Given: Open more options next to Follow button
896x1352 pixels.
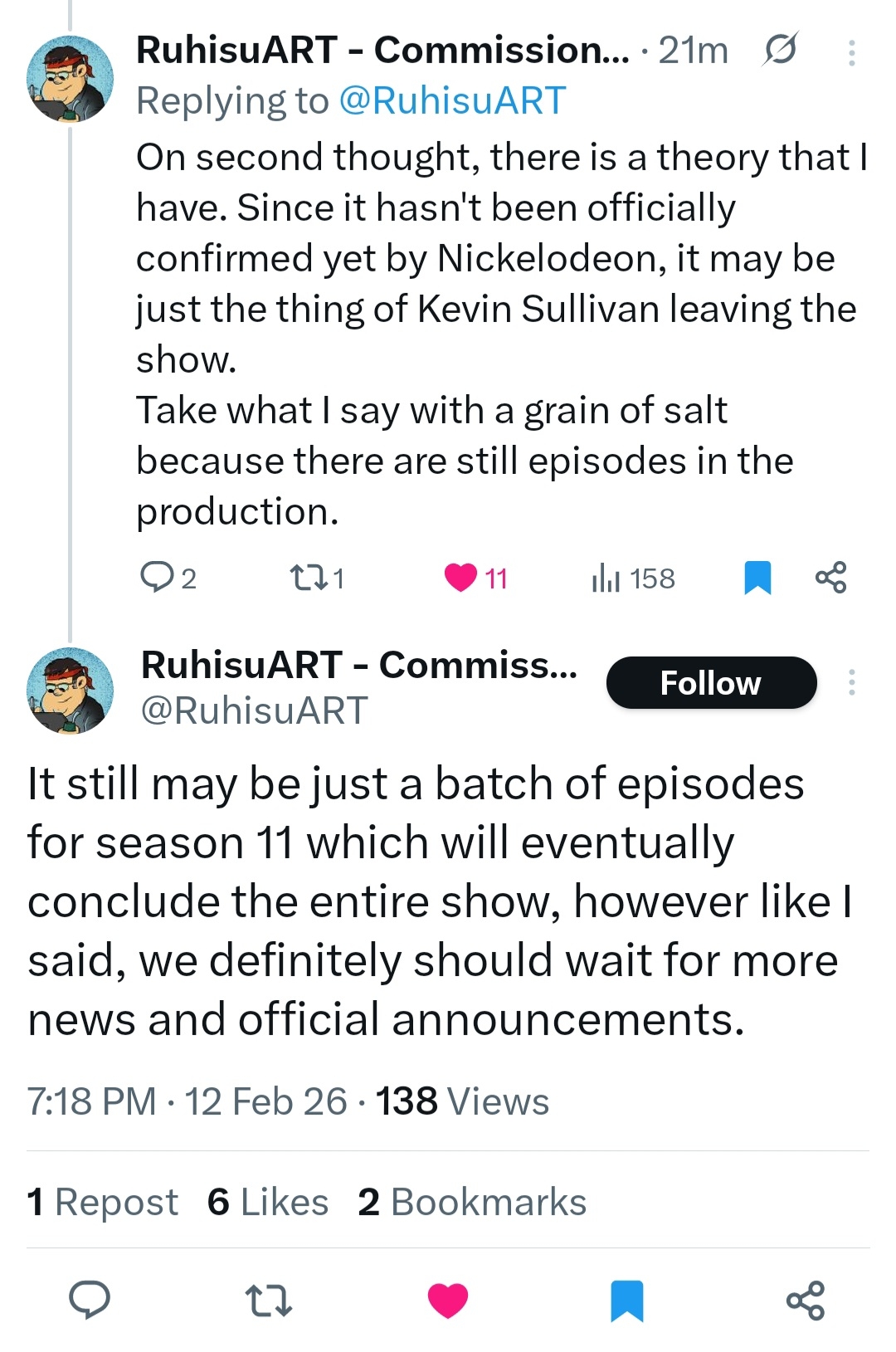Looking at the screenshot, I should pos(851,682).
